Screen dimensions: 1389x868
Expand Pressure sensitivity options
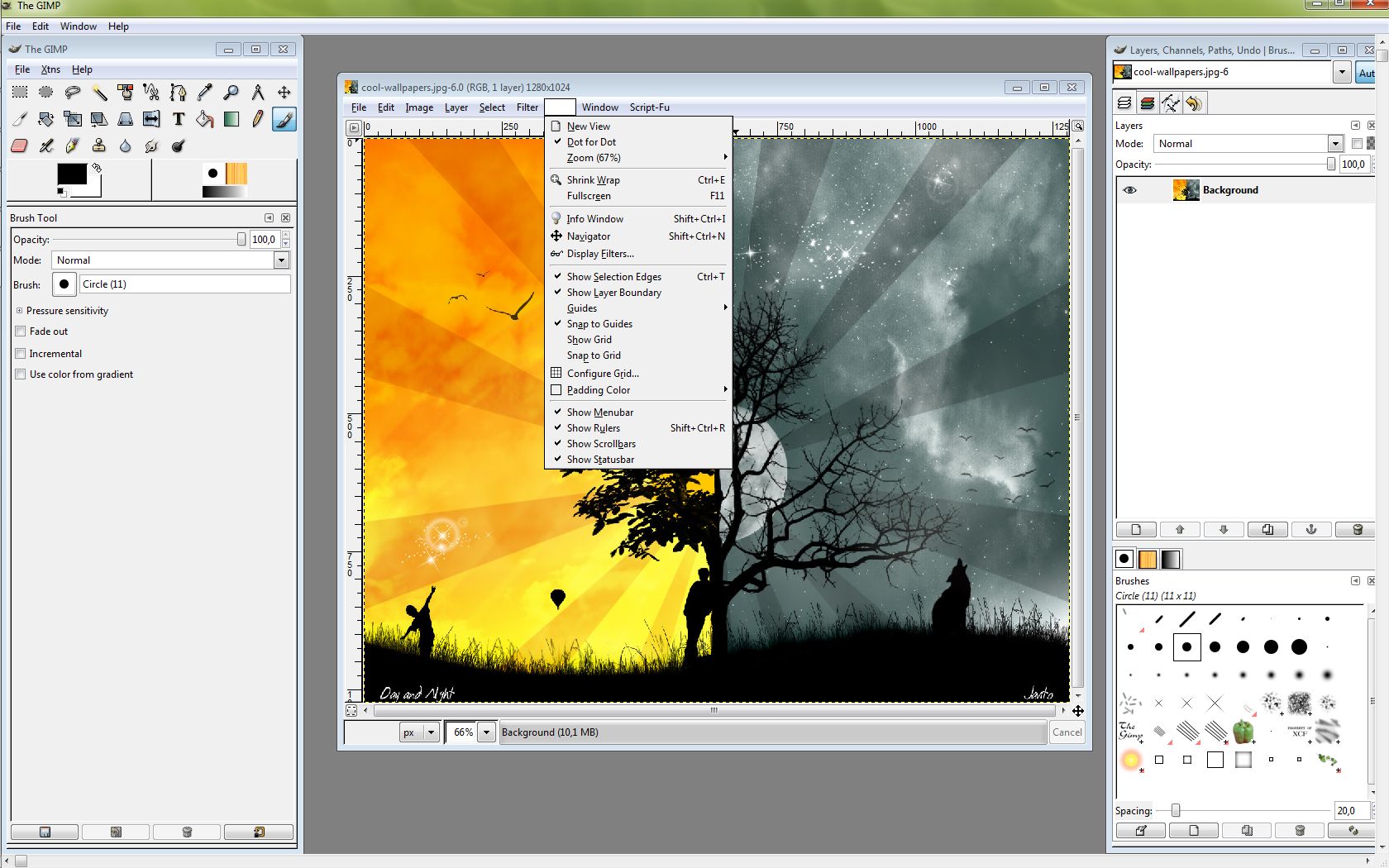pyautogui.click(x=19, y=311)
